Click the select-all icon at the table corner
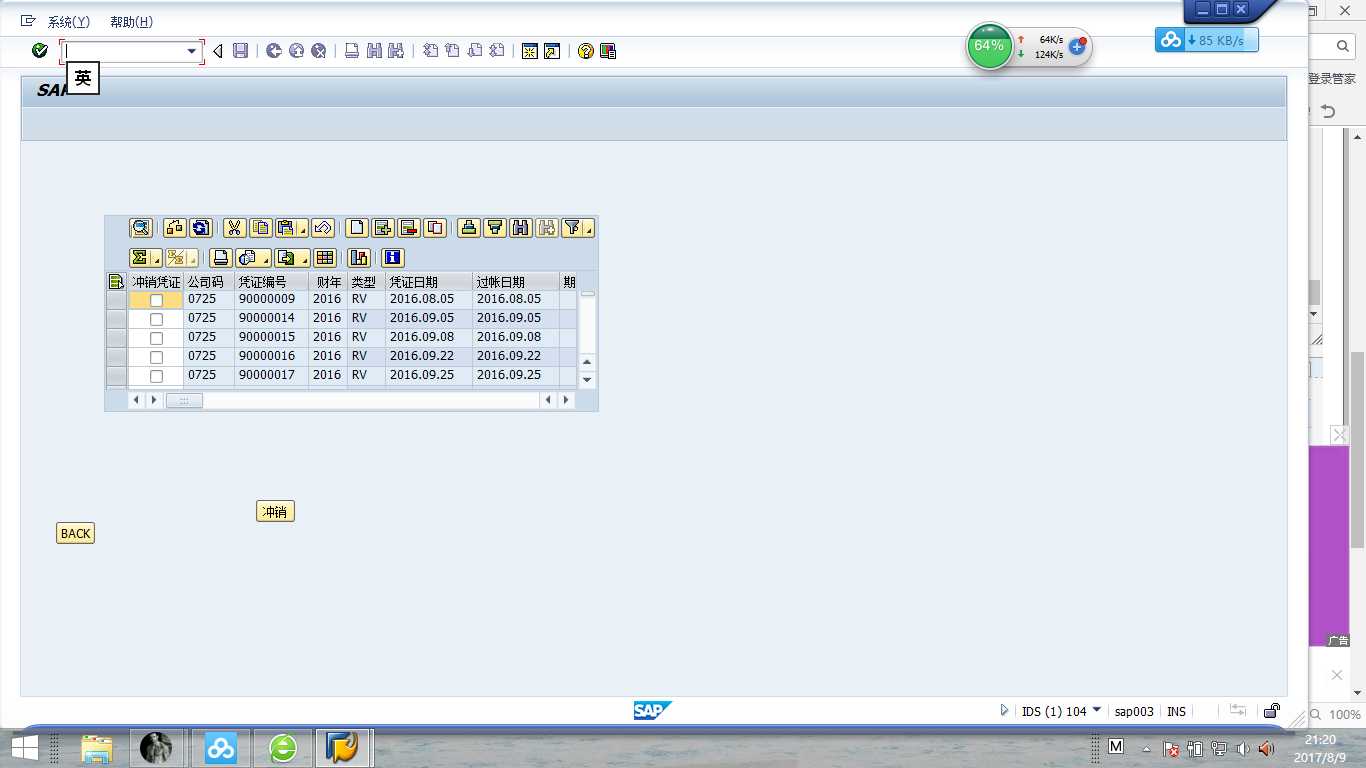 [116, 282]
